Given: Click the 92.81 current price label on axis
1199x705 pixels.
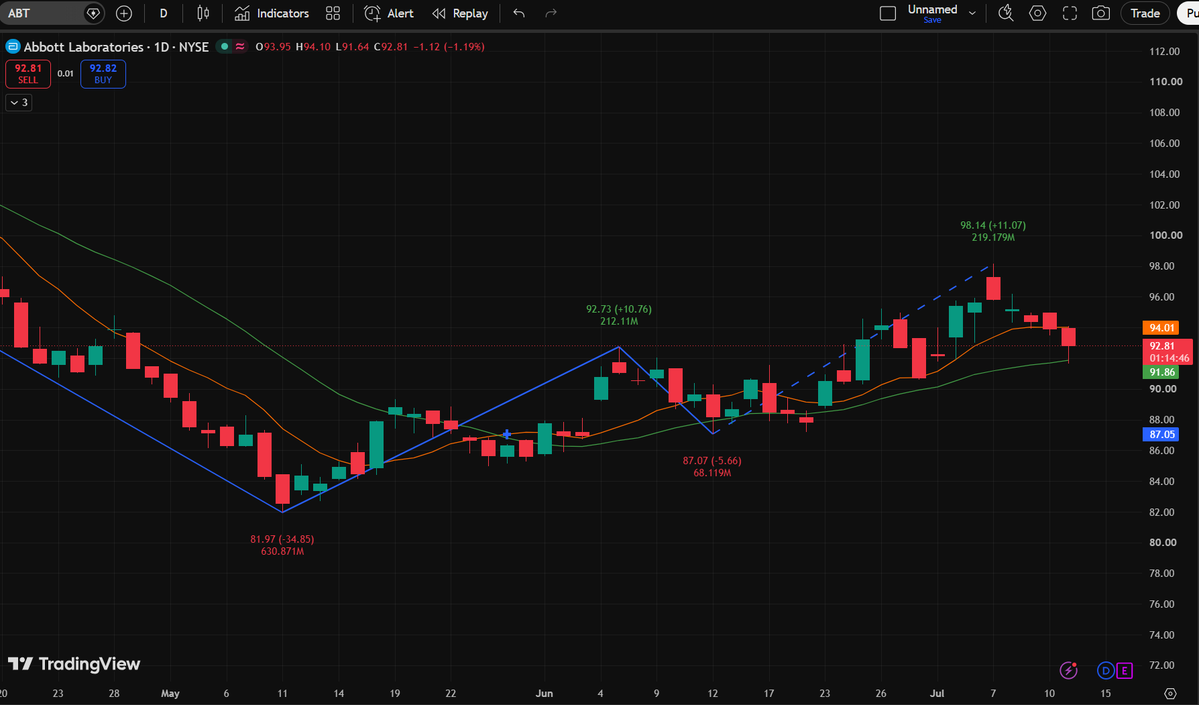Looking at the screenshot, I should point(1167,352).
